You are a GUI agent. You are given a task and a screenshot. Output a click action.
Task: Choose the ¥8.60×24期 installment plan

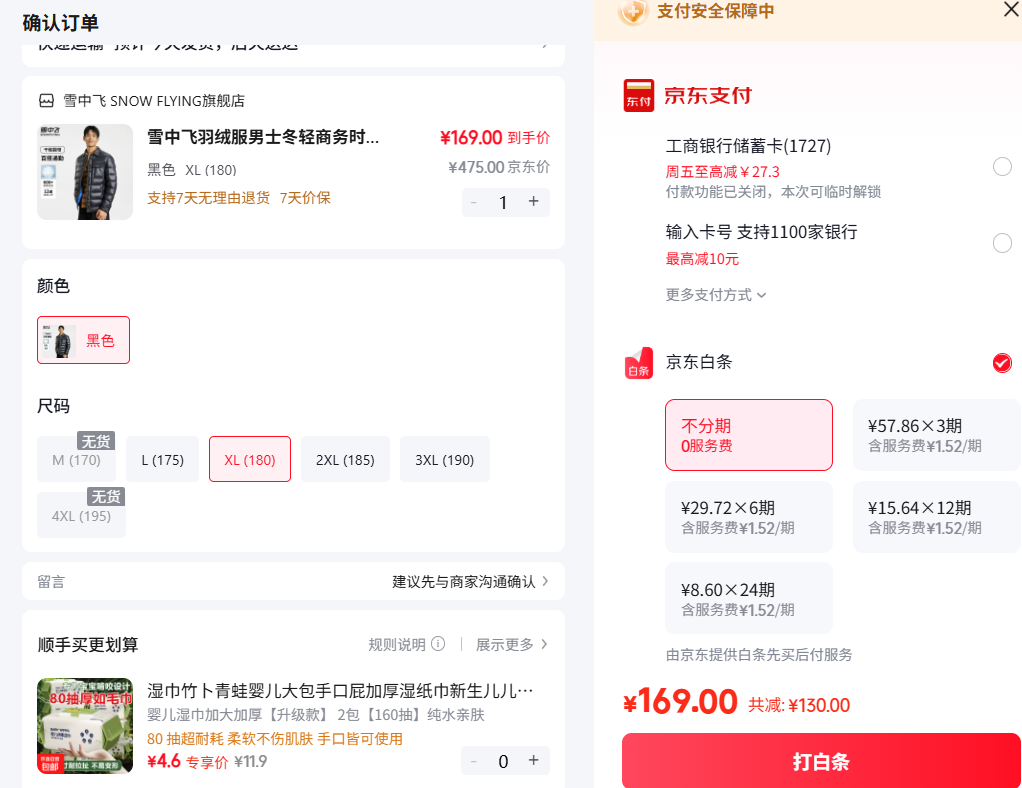tap(748, 598)
